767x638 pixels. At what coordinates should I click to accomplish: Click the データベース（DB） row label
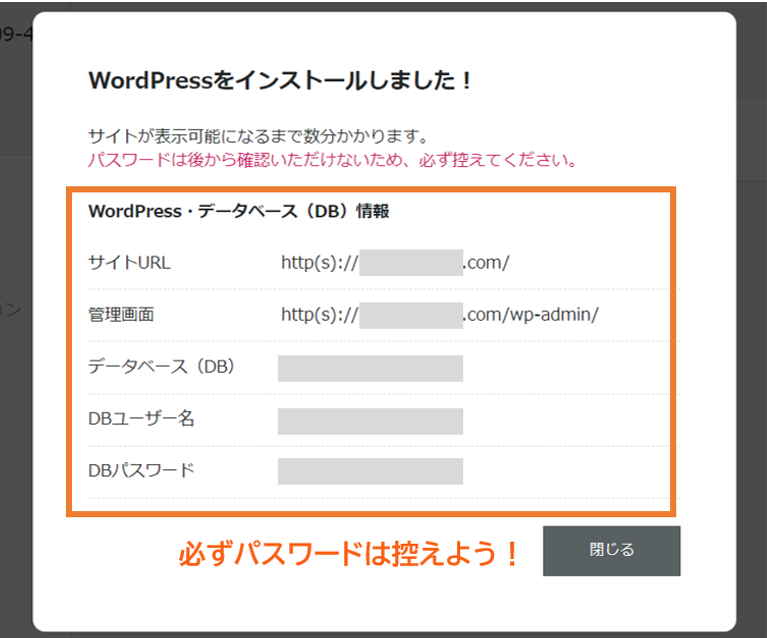tap(161, 367)
